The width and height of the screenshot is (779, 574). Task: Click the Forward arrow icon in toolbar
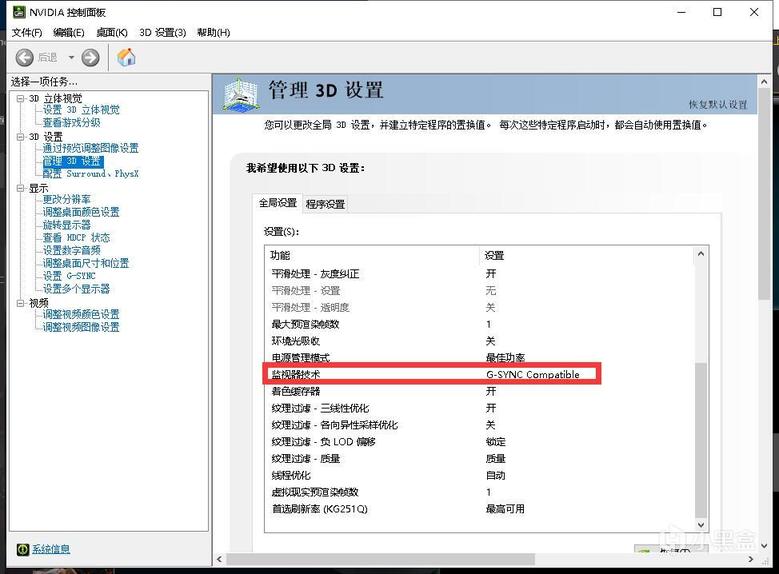90,58
